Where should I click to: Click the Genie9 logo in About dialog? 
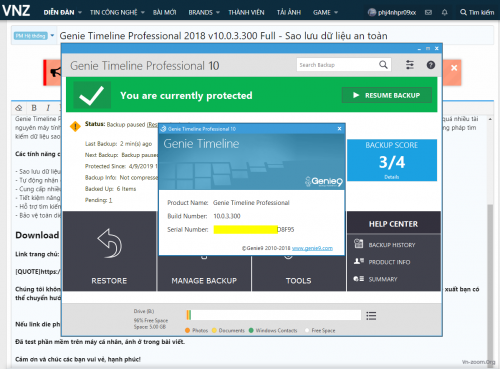(324, 181)
